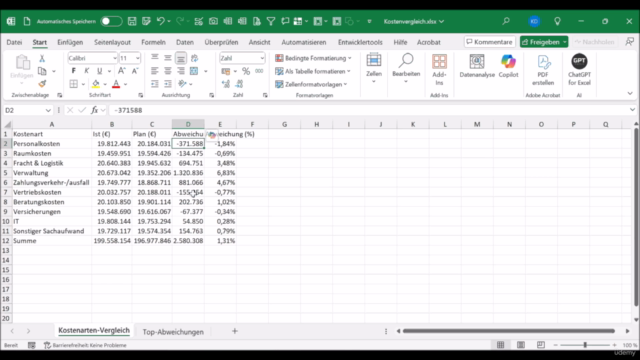Apply the yellow fill color

point(96,84)
